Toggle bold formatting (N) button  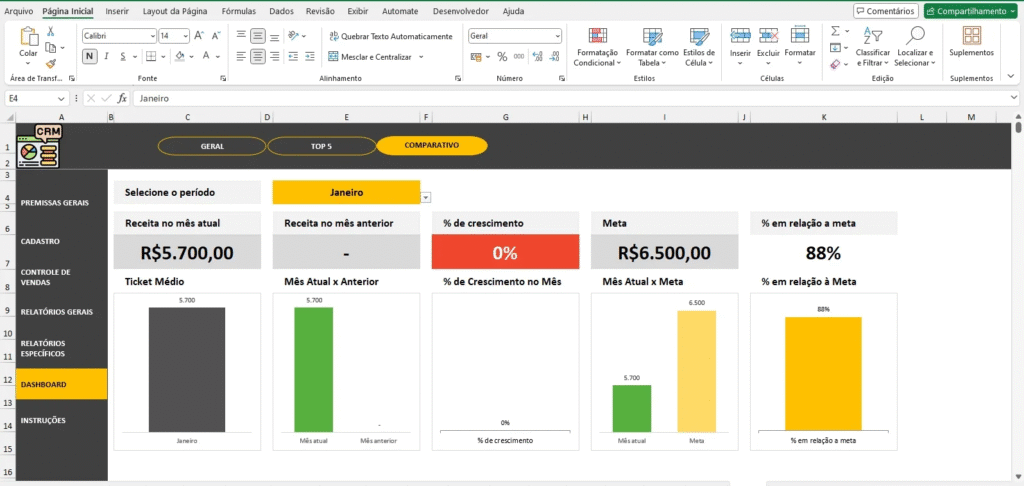tap(89, 57)
